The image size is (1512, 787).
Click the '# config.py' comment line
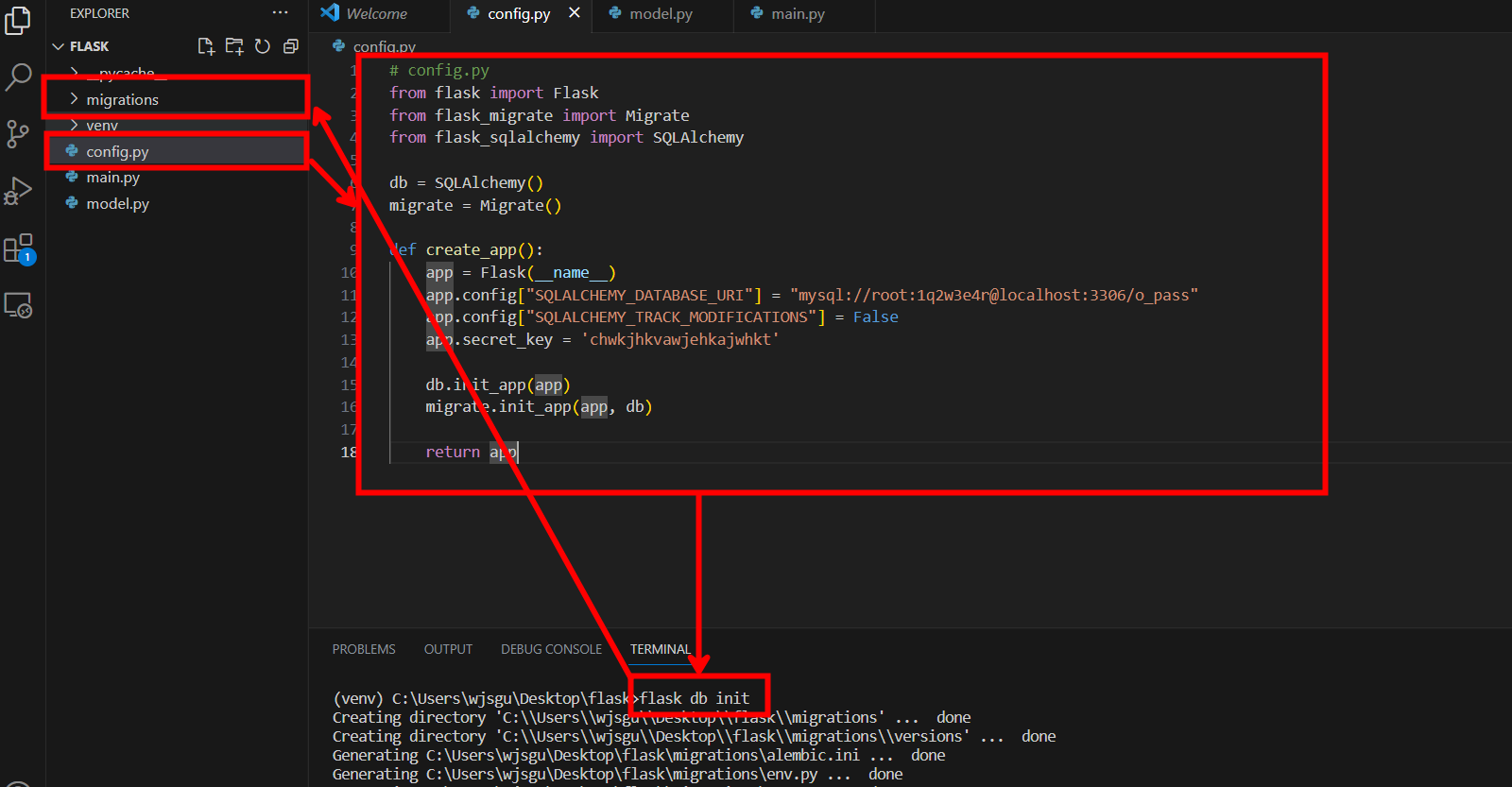439,70
